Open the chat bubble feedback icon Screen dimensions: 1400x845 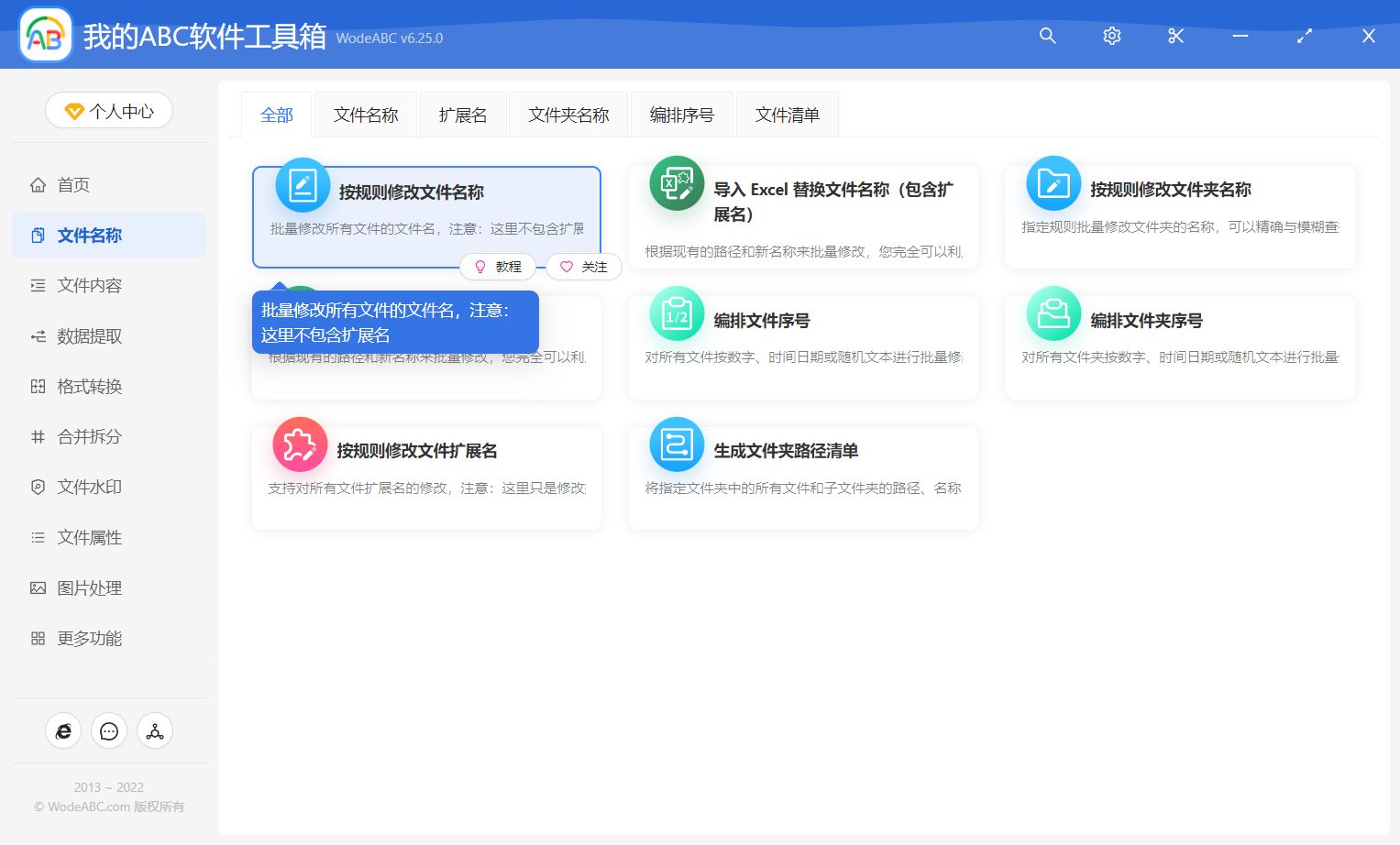(x=108, y=730)
